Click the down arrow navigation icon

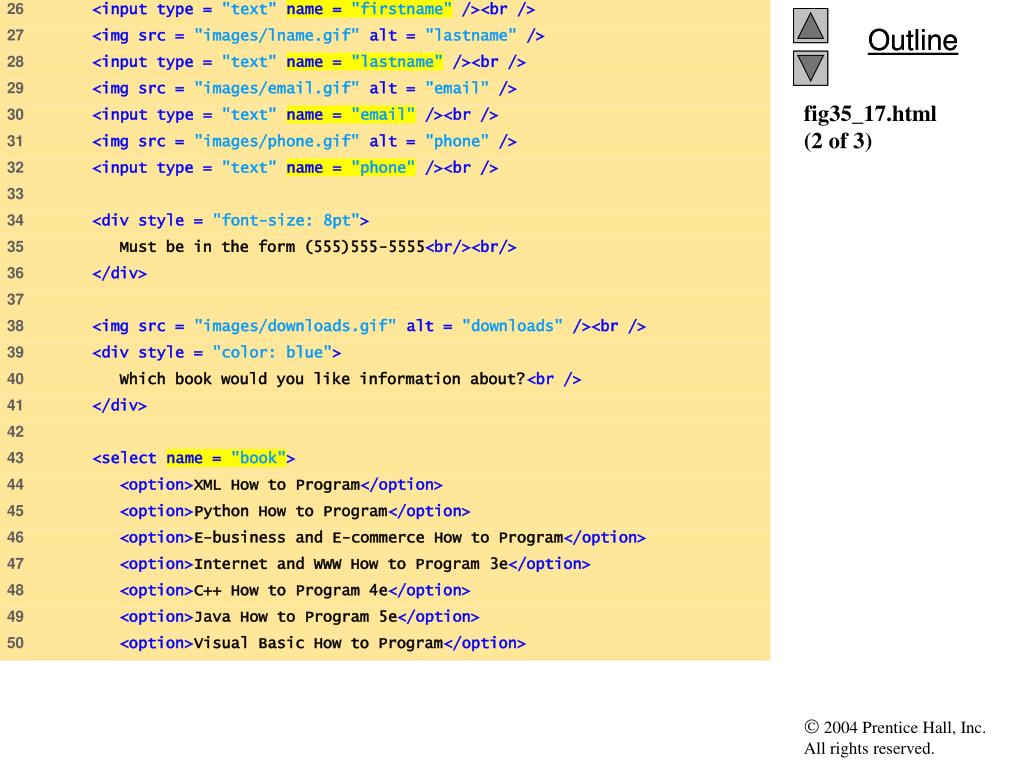[x=810, y=68]
